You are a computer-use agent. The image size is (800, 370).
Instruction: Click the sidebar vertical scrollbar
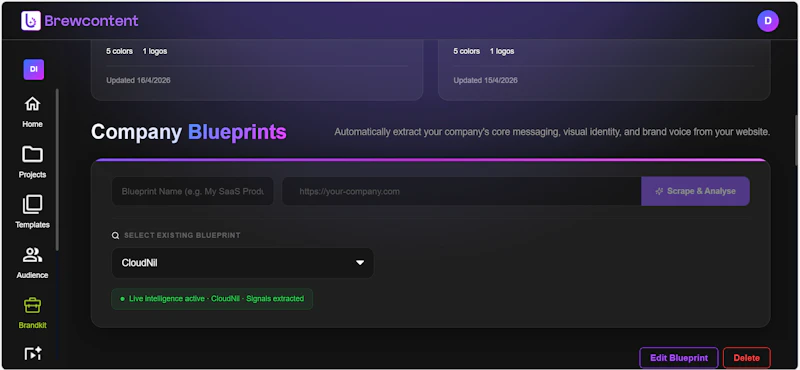(57, 169)
